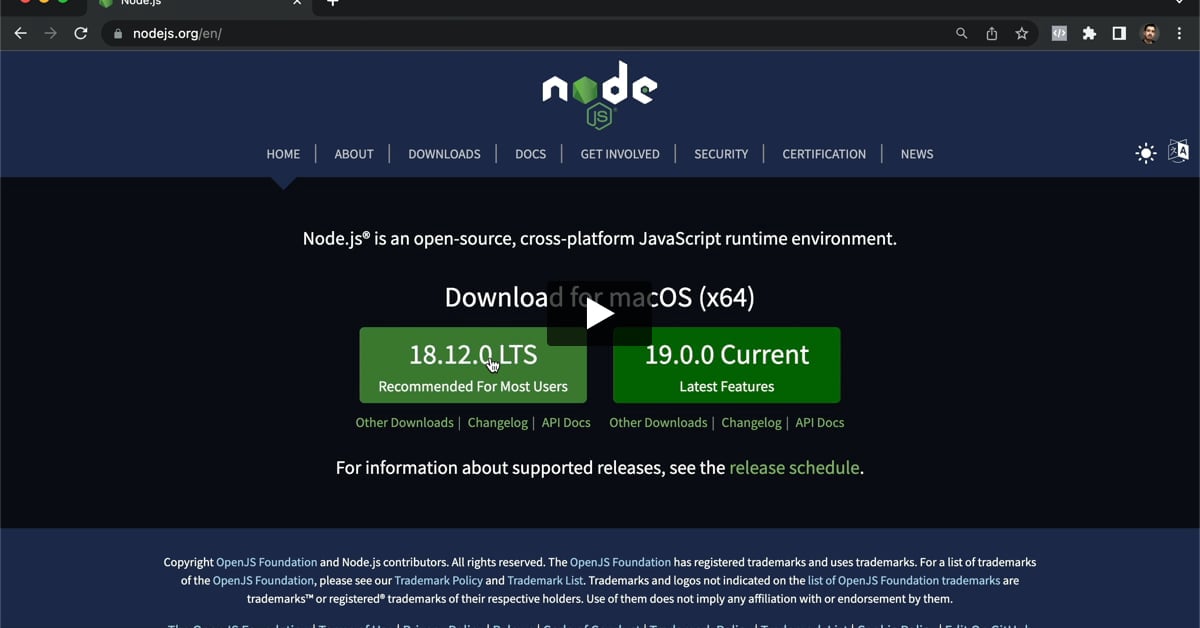
Task: Toggle dark/light theme sun icon
Action: click(x=1146, y=153)
